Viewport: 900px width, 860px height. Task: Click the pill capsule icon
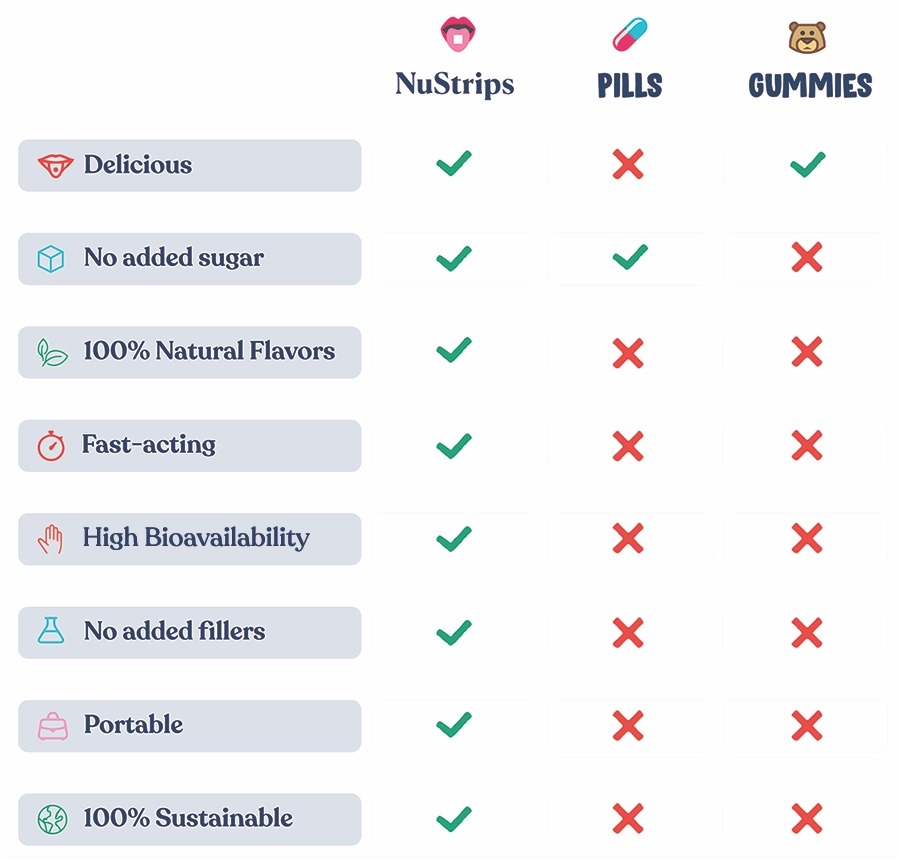[x=630, y=34]
